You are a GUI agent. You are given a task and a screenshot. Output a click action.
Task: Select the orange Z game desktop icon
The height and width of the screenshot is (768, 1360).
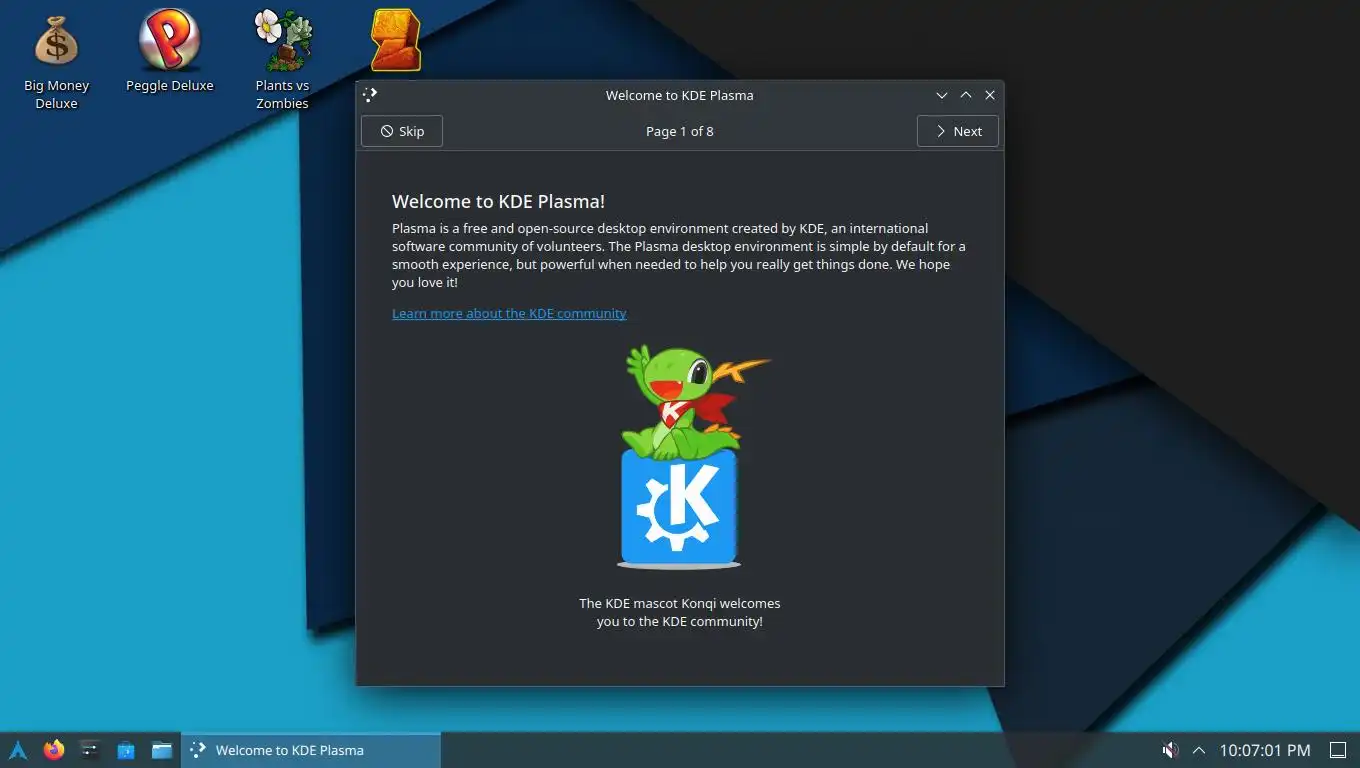point(395,40)
